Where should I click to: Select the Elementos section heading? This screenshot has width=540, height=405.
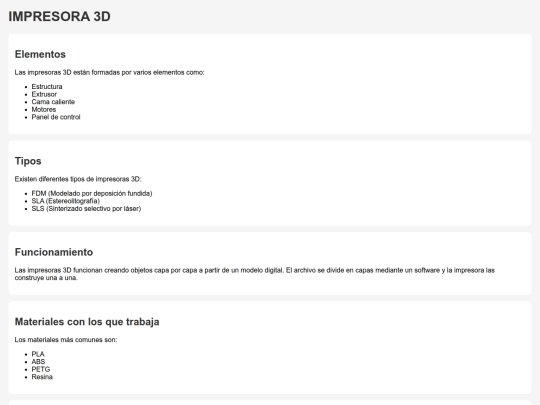[x=40, y=54]
